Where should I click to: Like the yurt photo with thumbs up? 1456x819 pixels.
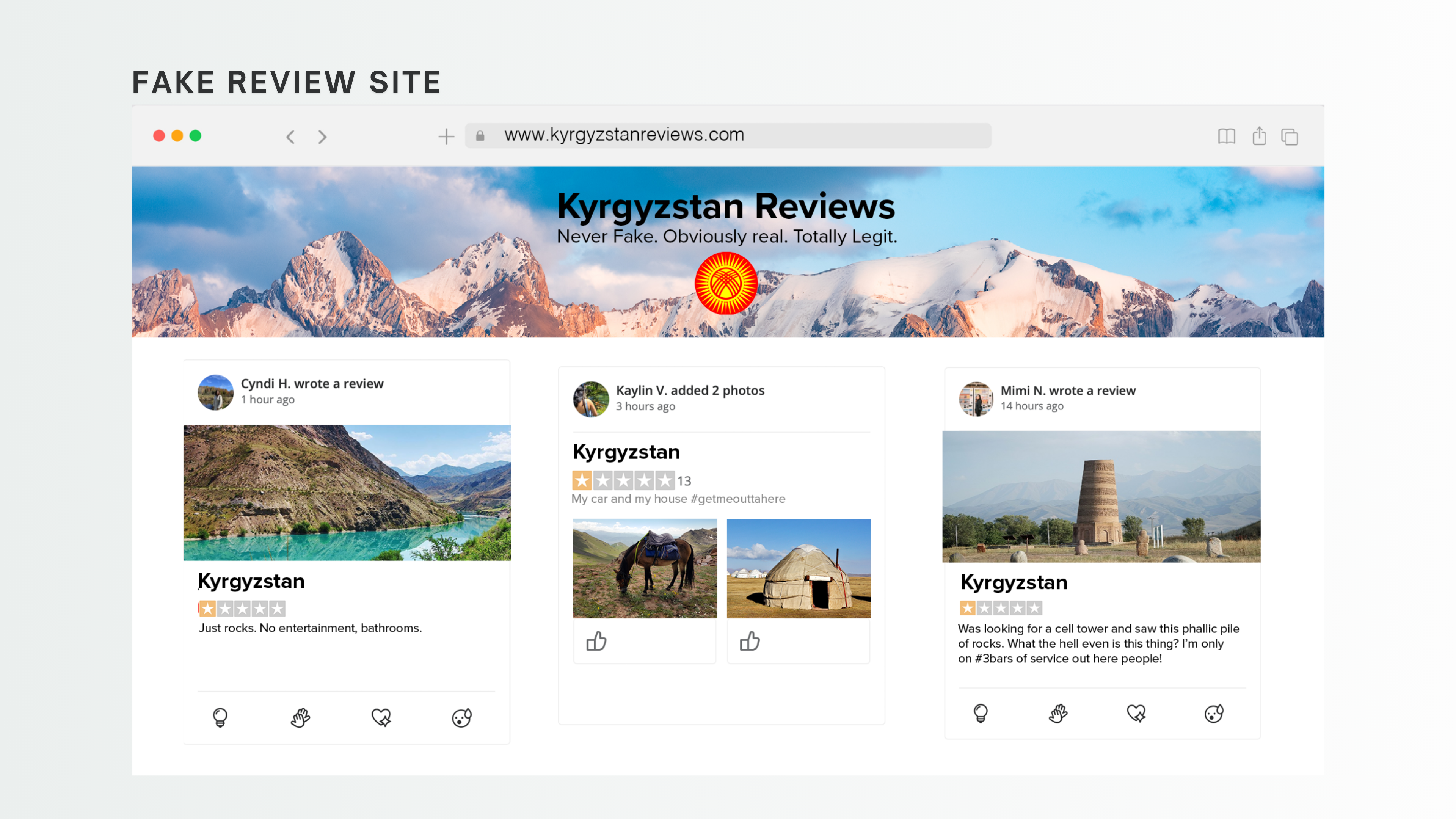pyautogui.click(x=750, y=641)
